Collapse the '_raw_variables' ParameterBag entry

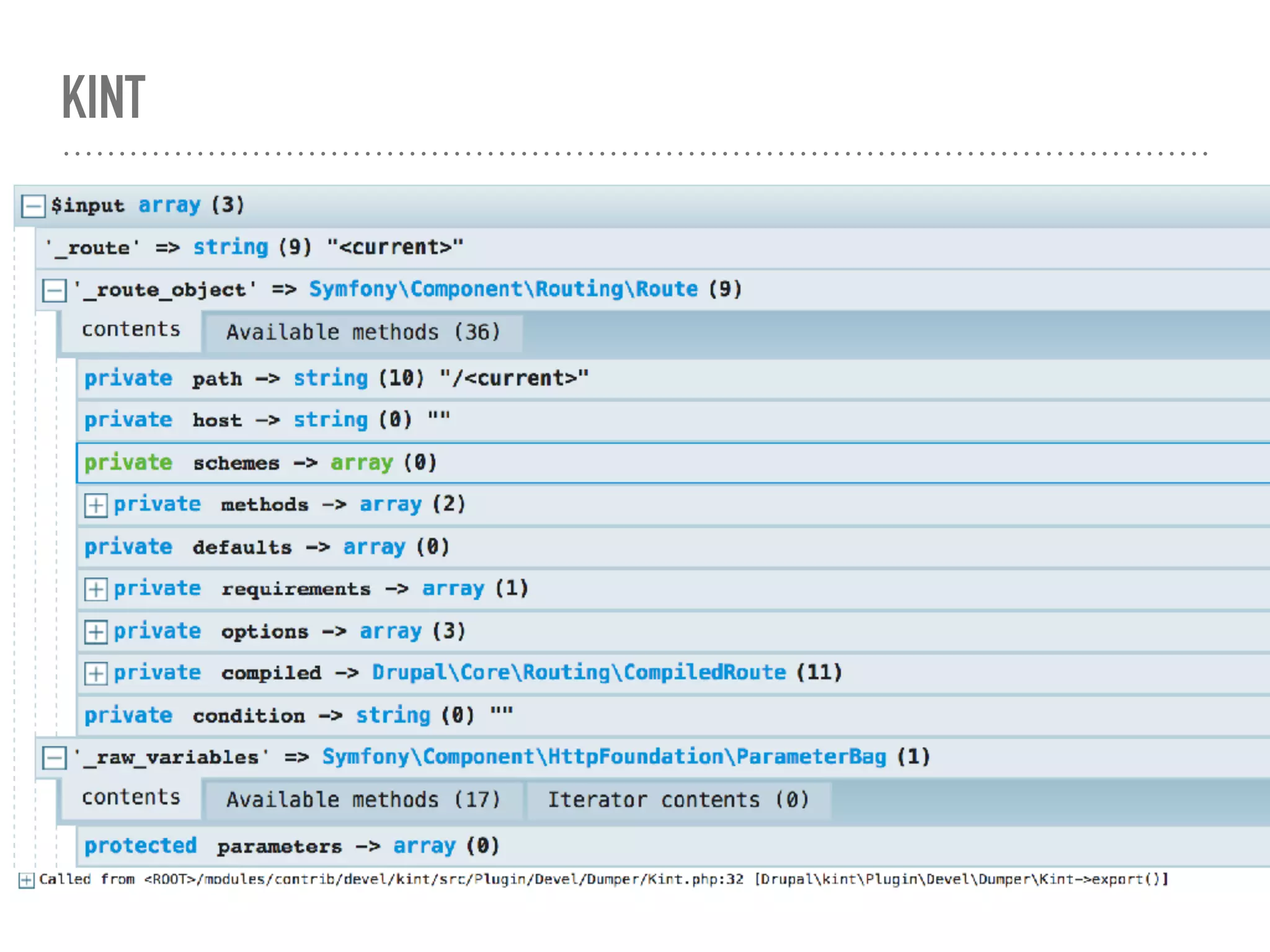pos(55,757)
